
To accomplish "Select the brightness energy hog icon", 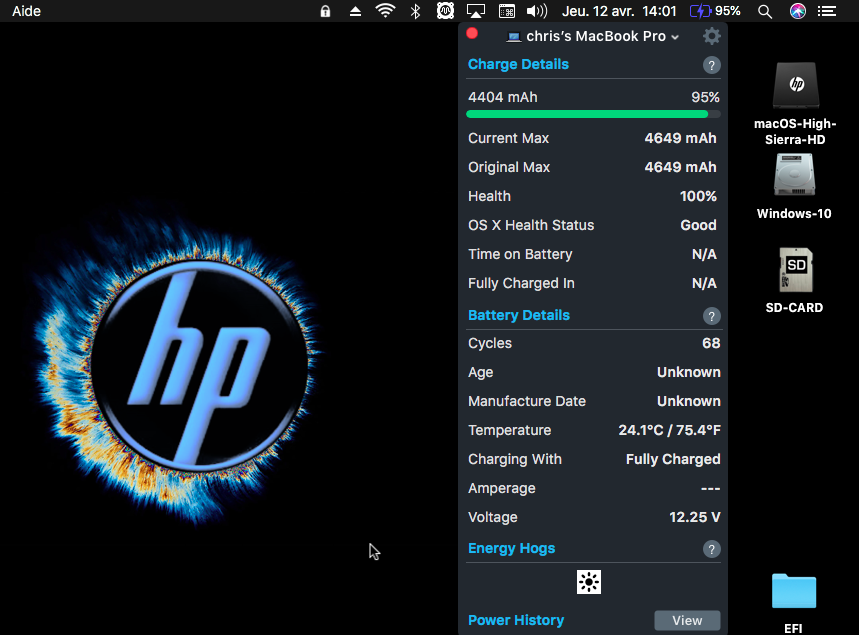I will pos(589,582).
